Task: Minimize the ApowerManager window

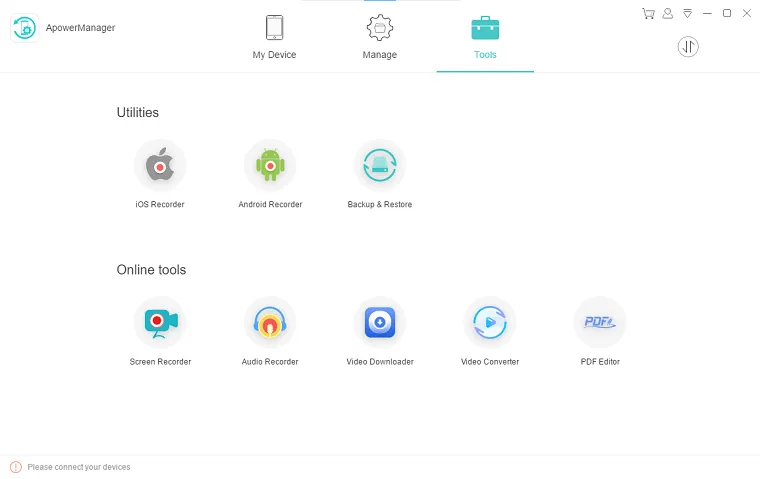Action: tap(707, 14)
